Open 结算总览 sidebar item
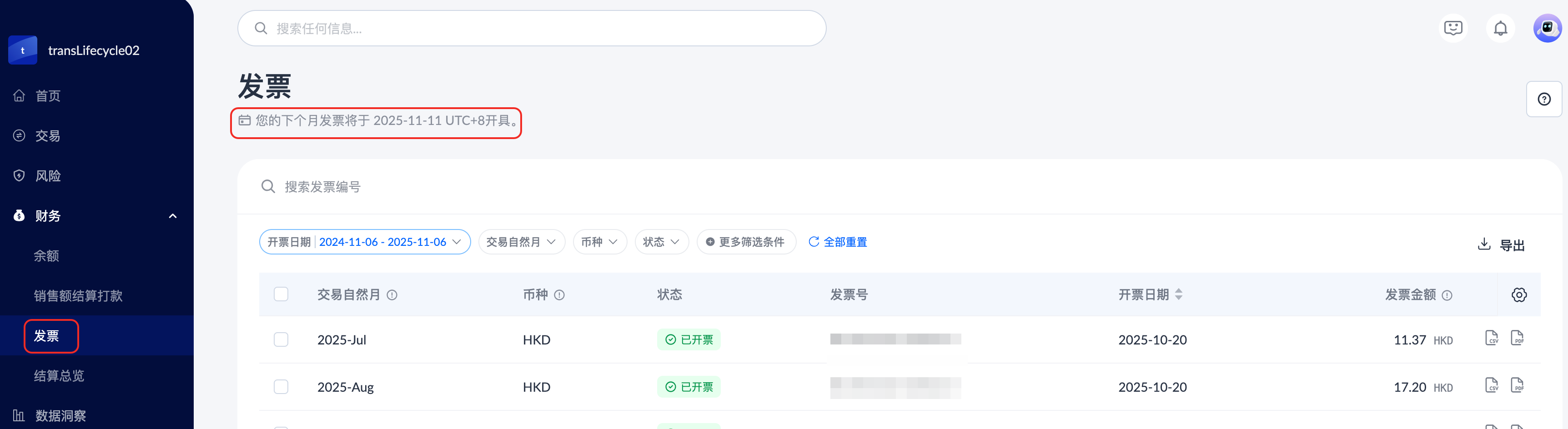The image size is (1568, 429). [59, 376]
